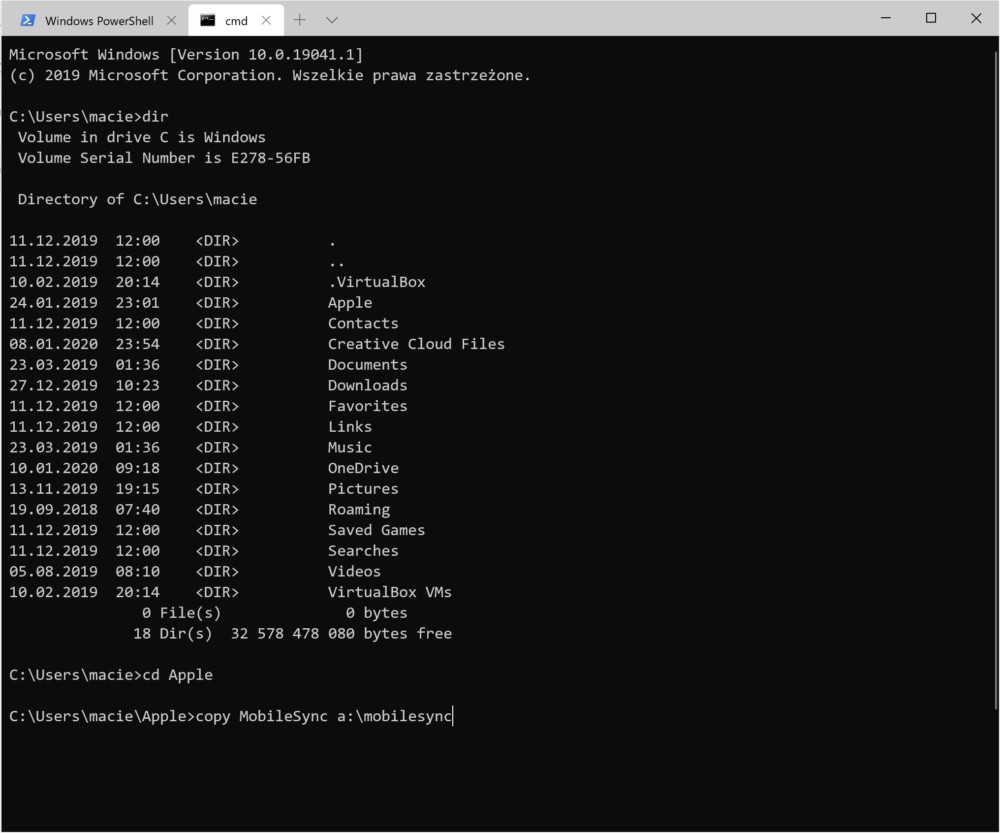The height and width of the screenshot is (833, 1000).
Task: Click the "32 578 478 080 bytes free" text
Action: [x=341, y=633]
